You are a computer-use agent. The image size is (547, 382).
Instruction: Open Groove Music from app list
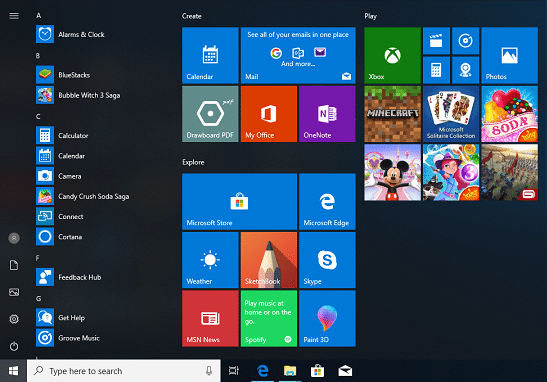(x=68, y=338)
